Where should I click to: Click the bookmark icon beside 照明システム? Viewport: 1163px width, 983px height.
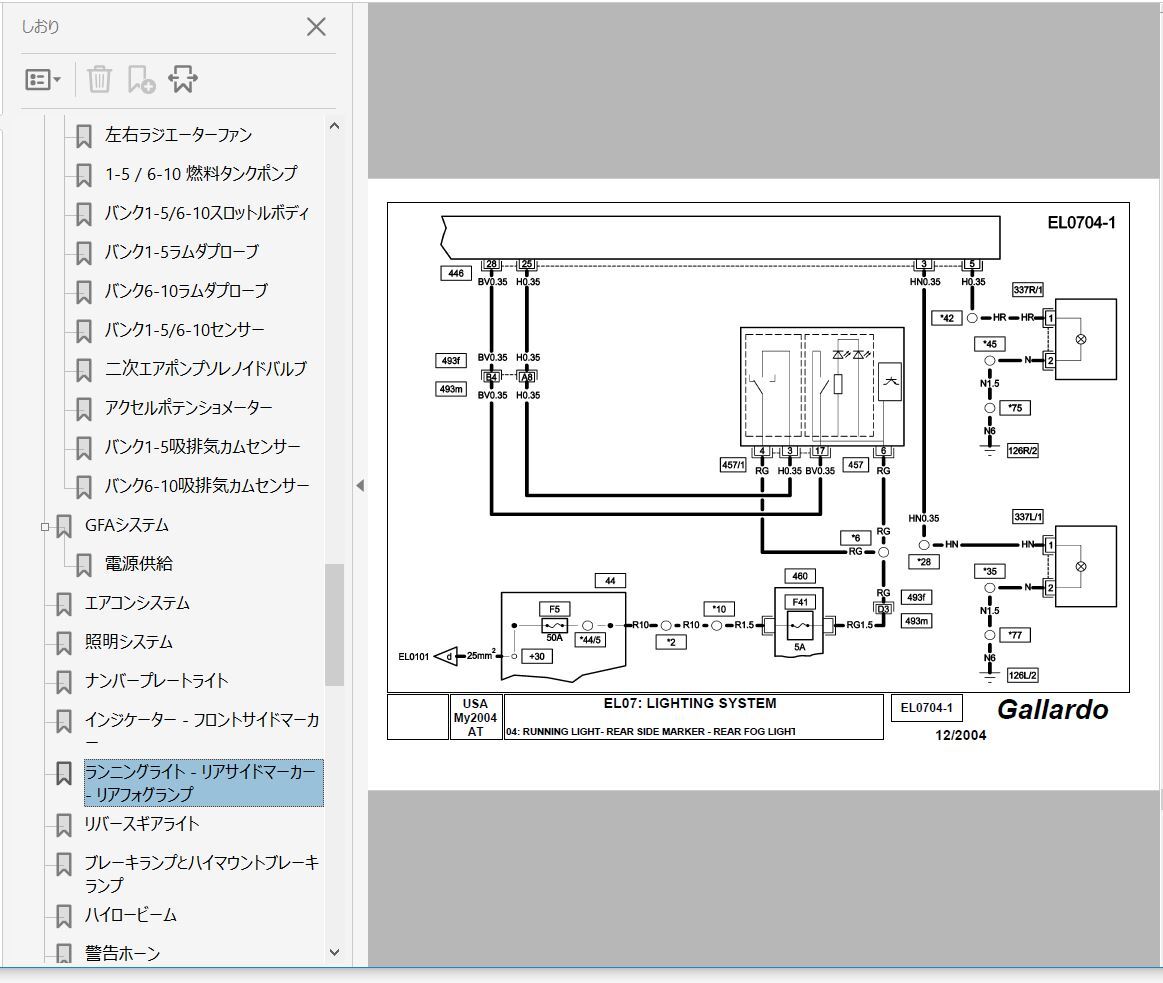click(64, 643)
